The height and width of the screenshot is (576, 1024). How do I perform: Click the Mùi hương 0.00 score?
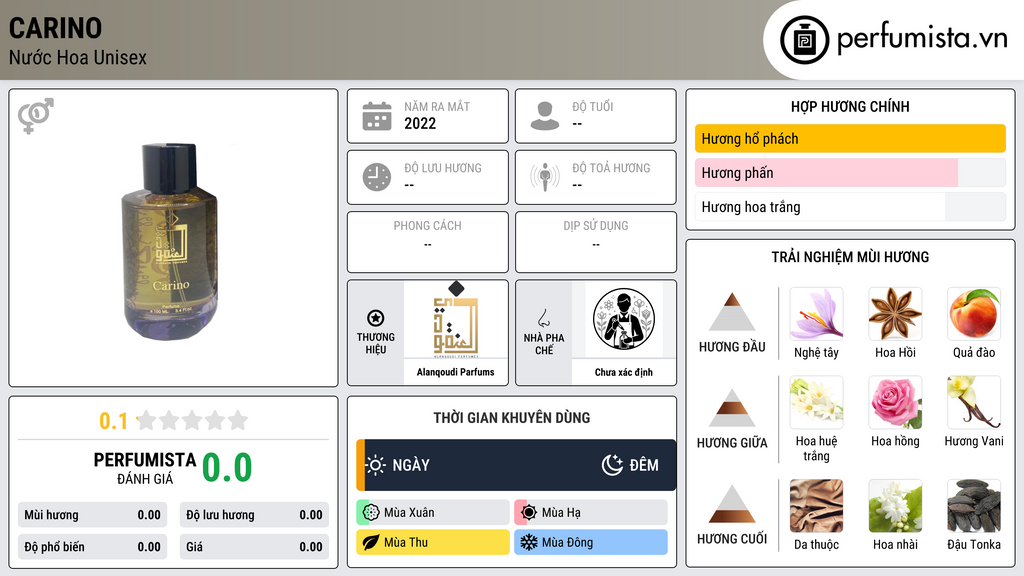tap(92, 515)
